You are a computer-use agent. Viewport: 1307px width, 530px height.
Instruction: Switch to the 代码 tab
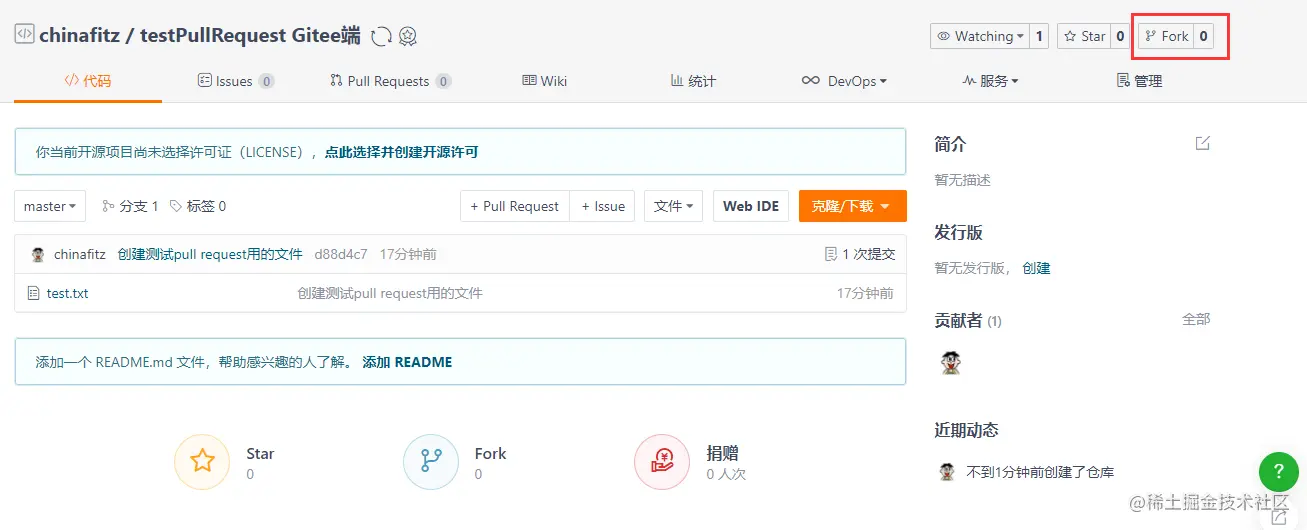[x=88, y=81]
